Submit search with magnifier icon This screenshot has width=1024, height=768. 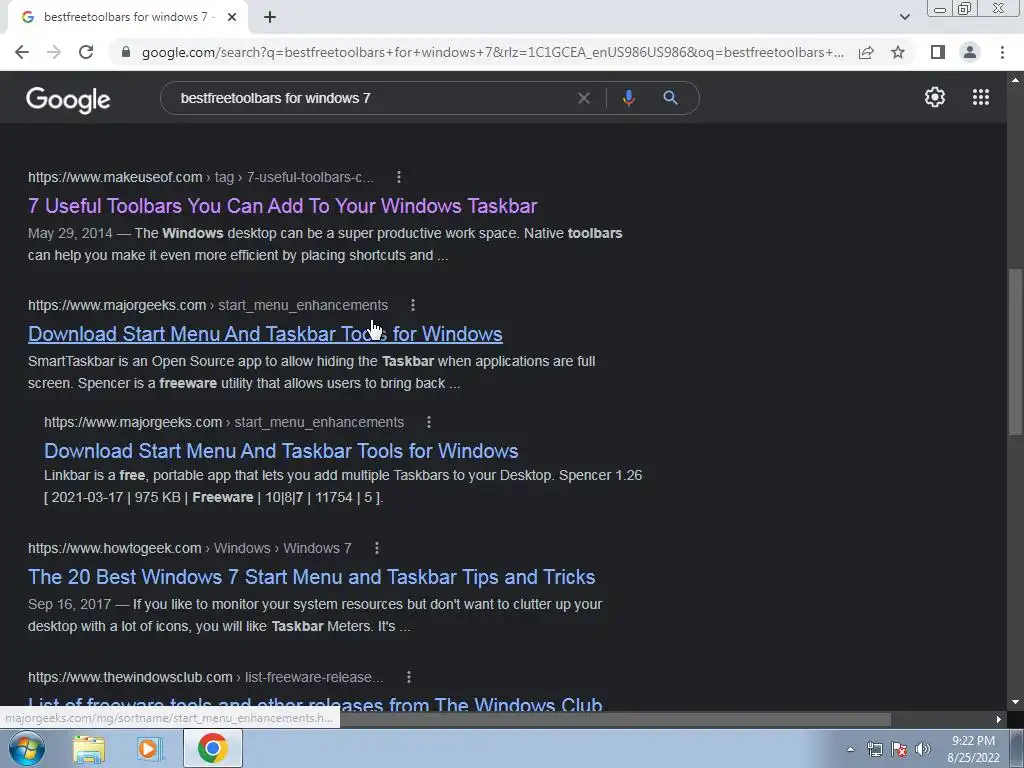tap(670, 98)
